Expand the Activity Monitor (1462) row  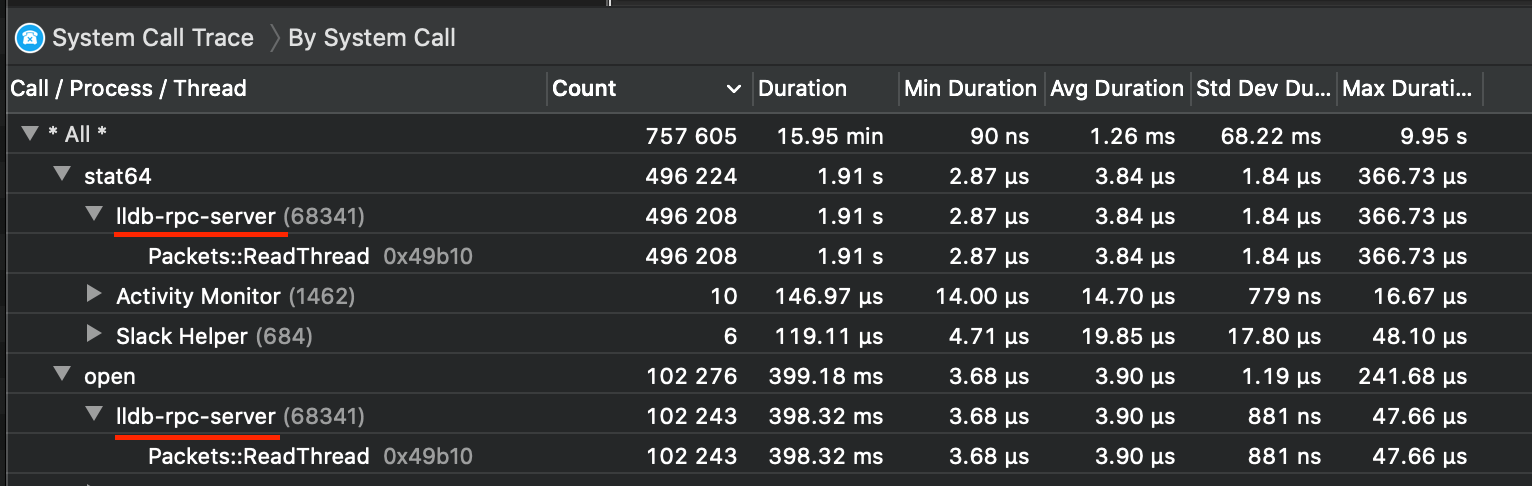coord(94,295)
